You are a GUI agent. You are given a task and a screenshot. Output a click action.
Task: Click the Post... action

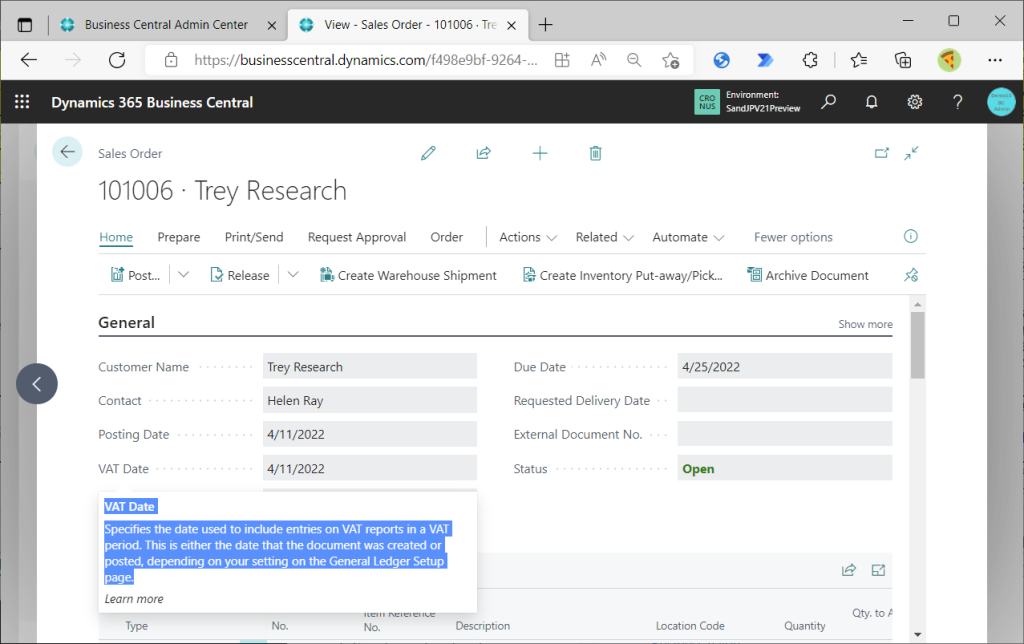tap(136, 275)
